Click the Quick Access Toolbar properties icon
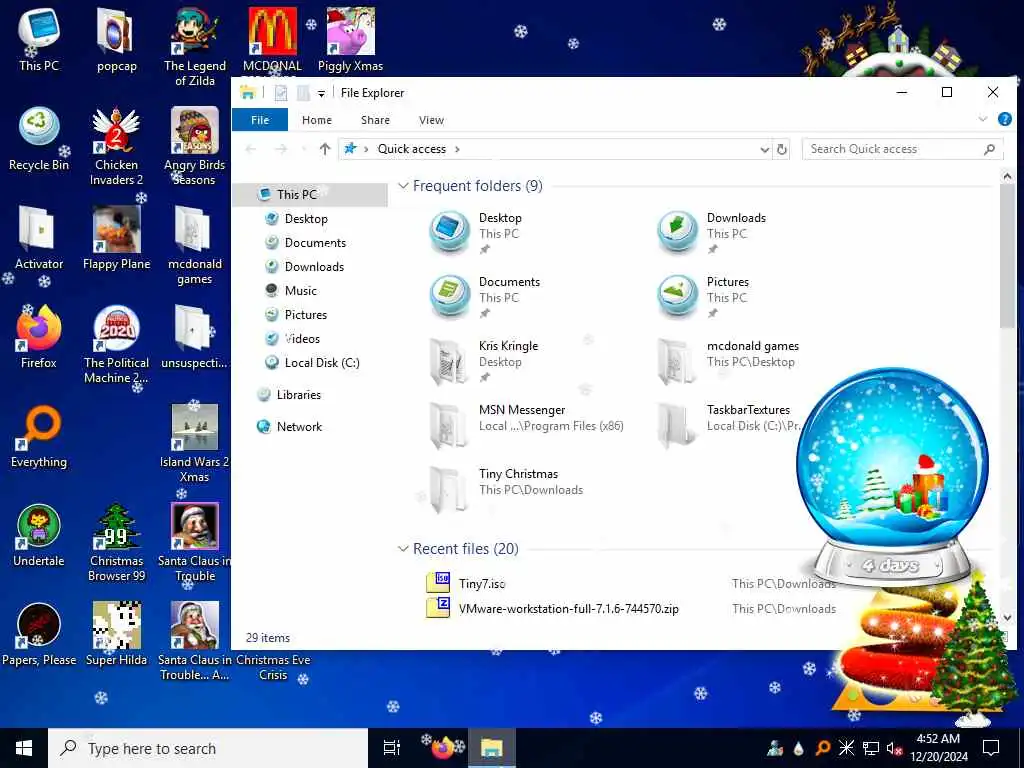Image resolution: width=1024 pixels, height=768 pixels. [x=281, y=93]
